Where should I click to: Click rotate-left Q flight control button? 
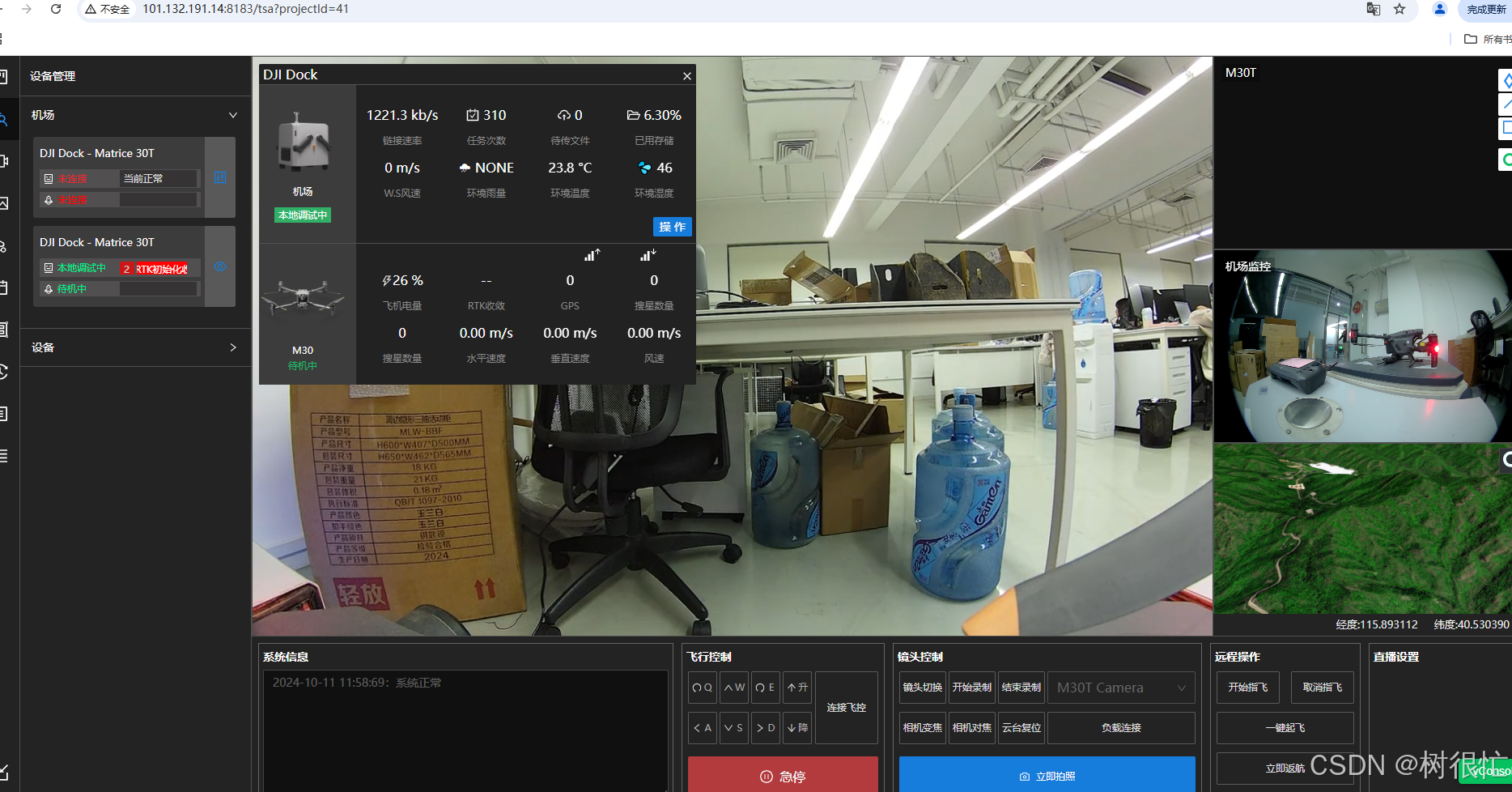[x=703, y=687]
